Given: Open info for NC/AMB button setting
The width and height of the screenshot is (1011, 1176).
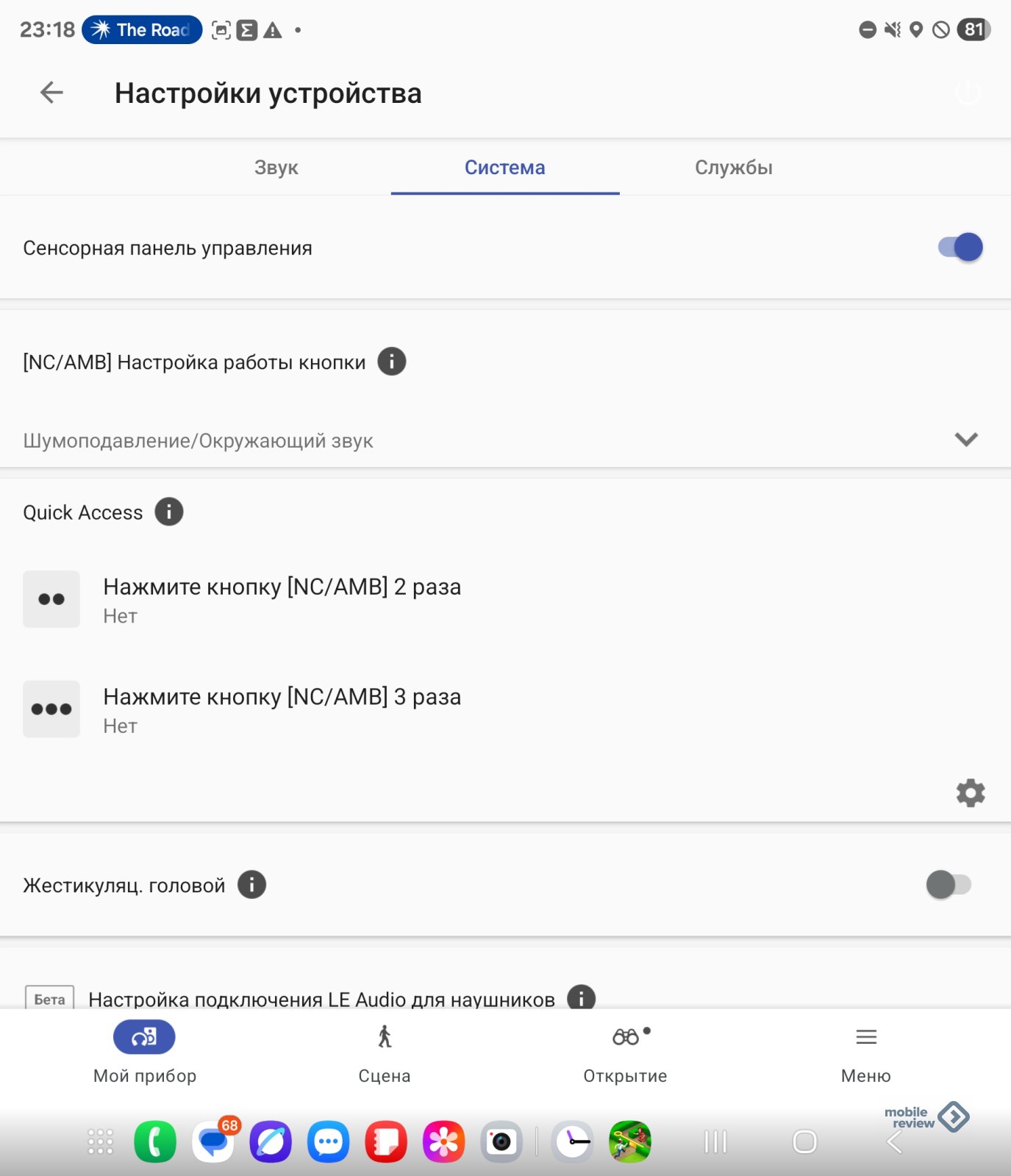Looking at the screenshot, I should coord(392,362).
